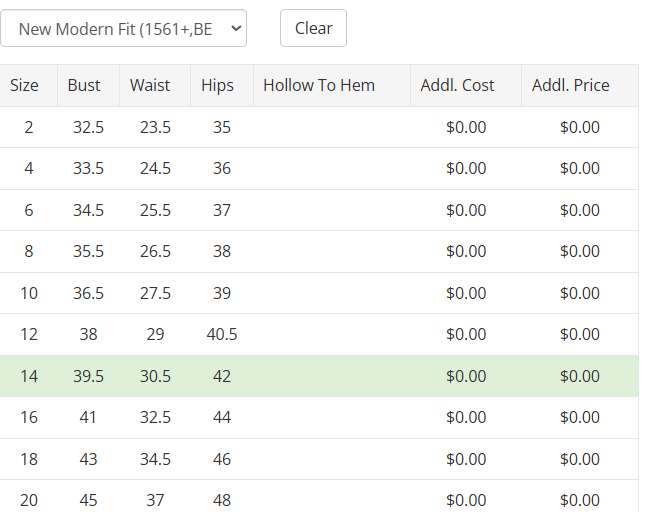Screen dimensions: 647x512
Task: Click the Hips column header
Action: tap(217, 86)
